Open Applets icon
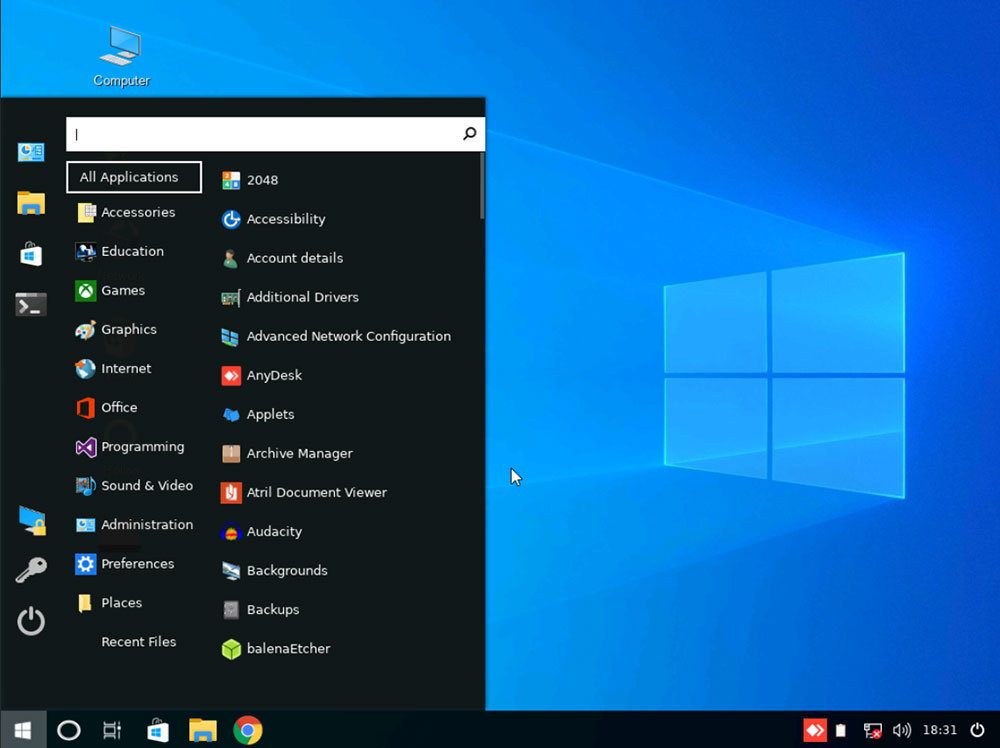This screenshot has height=748, width=1000. [x=231, y=414]
